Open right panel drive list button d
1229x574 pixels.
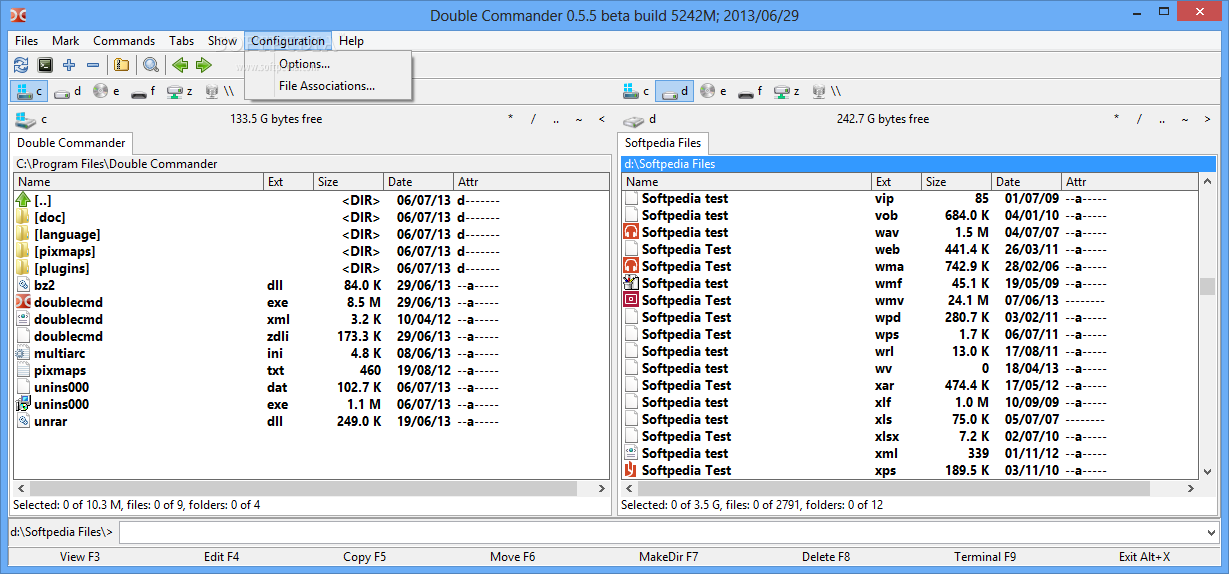click(638, 119)
